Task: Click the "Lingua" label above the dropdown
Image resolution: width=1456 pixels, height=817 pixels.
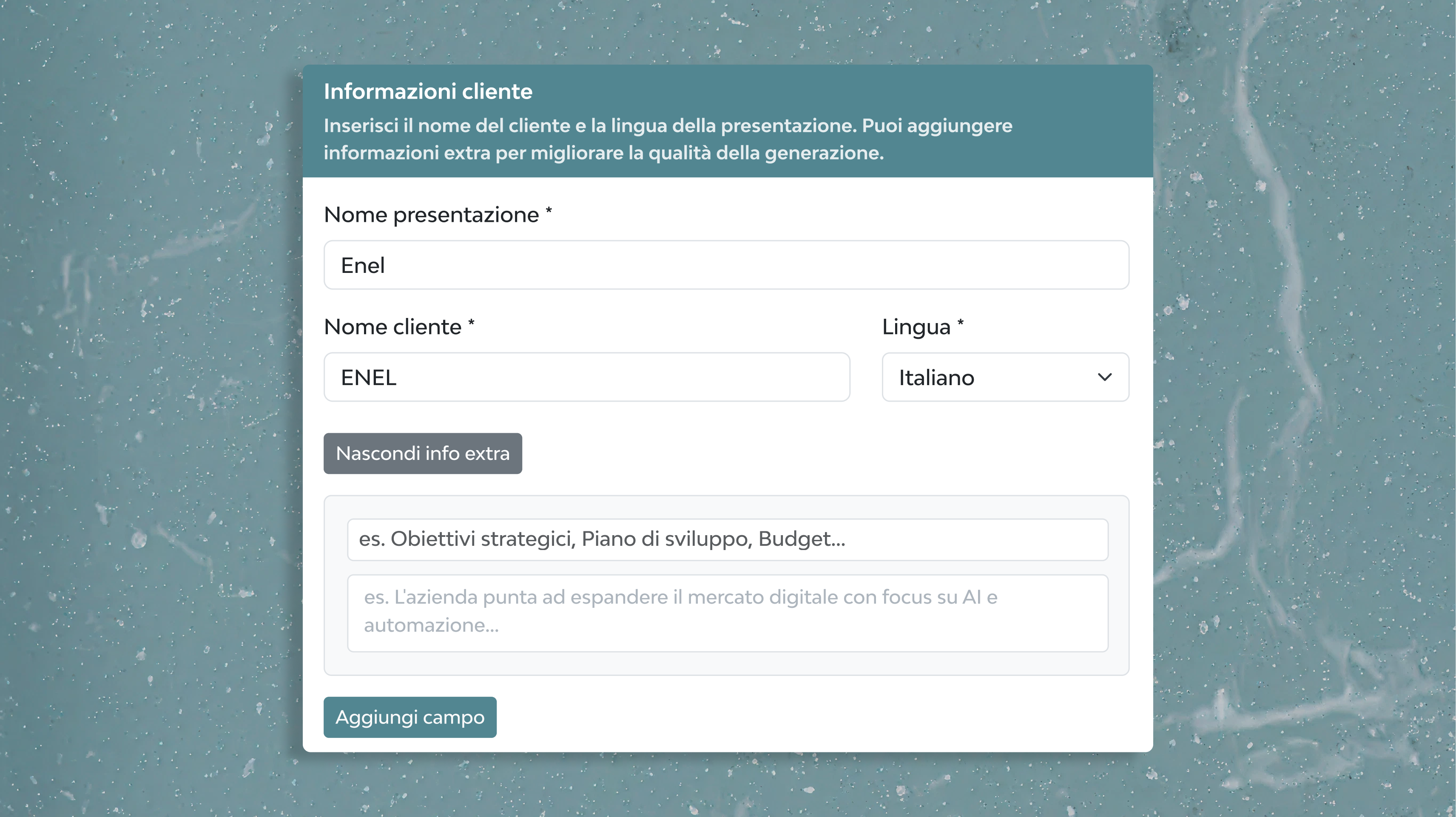Action: pyautogui.click(x=915, y=326)
